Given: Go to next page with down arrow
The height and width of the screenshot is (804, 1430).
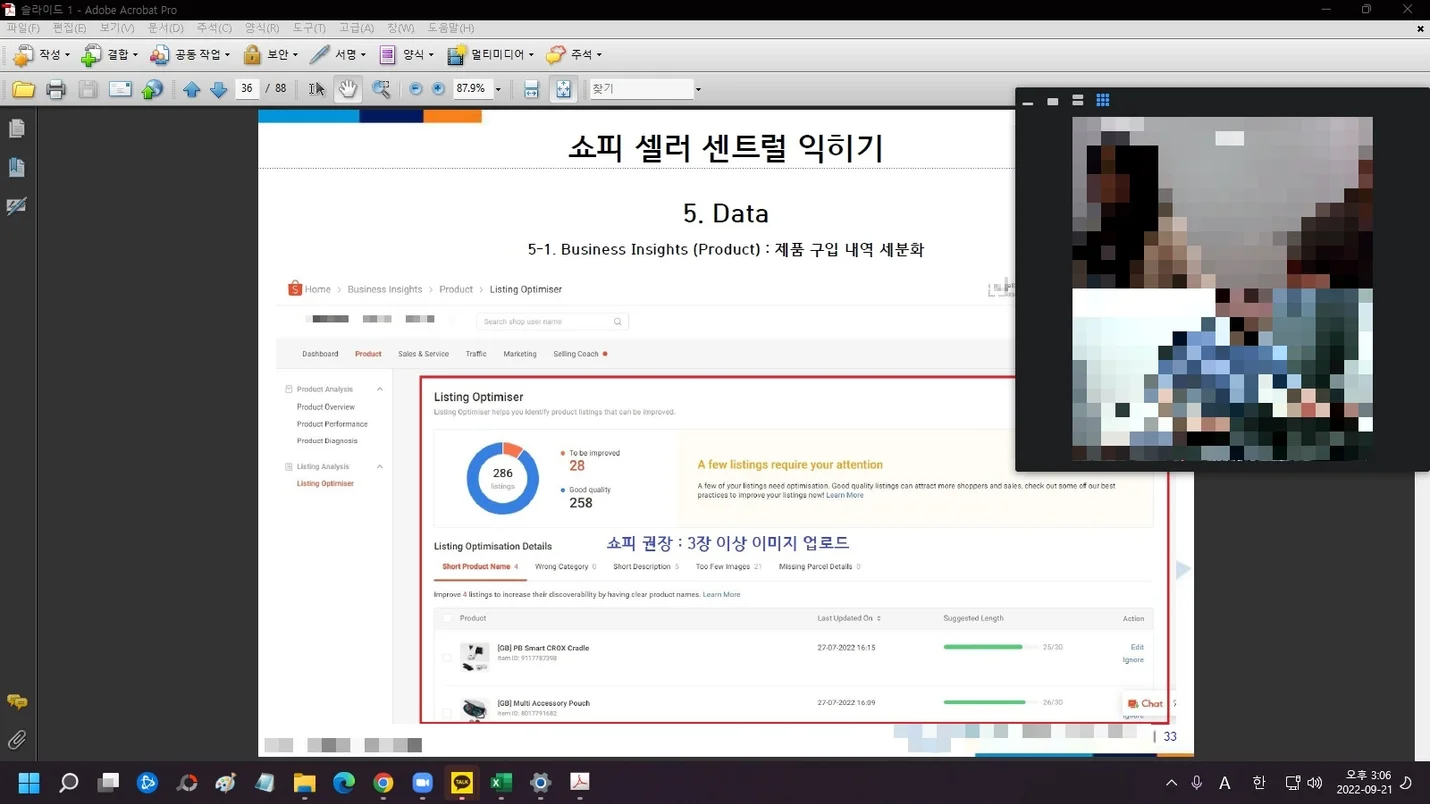Looking at the screenshot, I should click(x=219, y=90).
